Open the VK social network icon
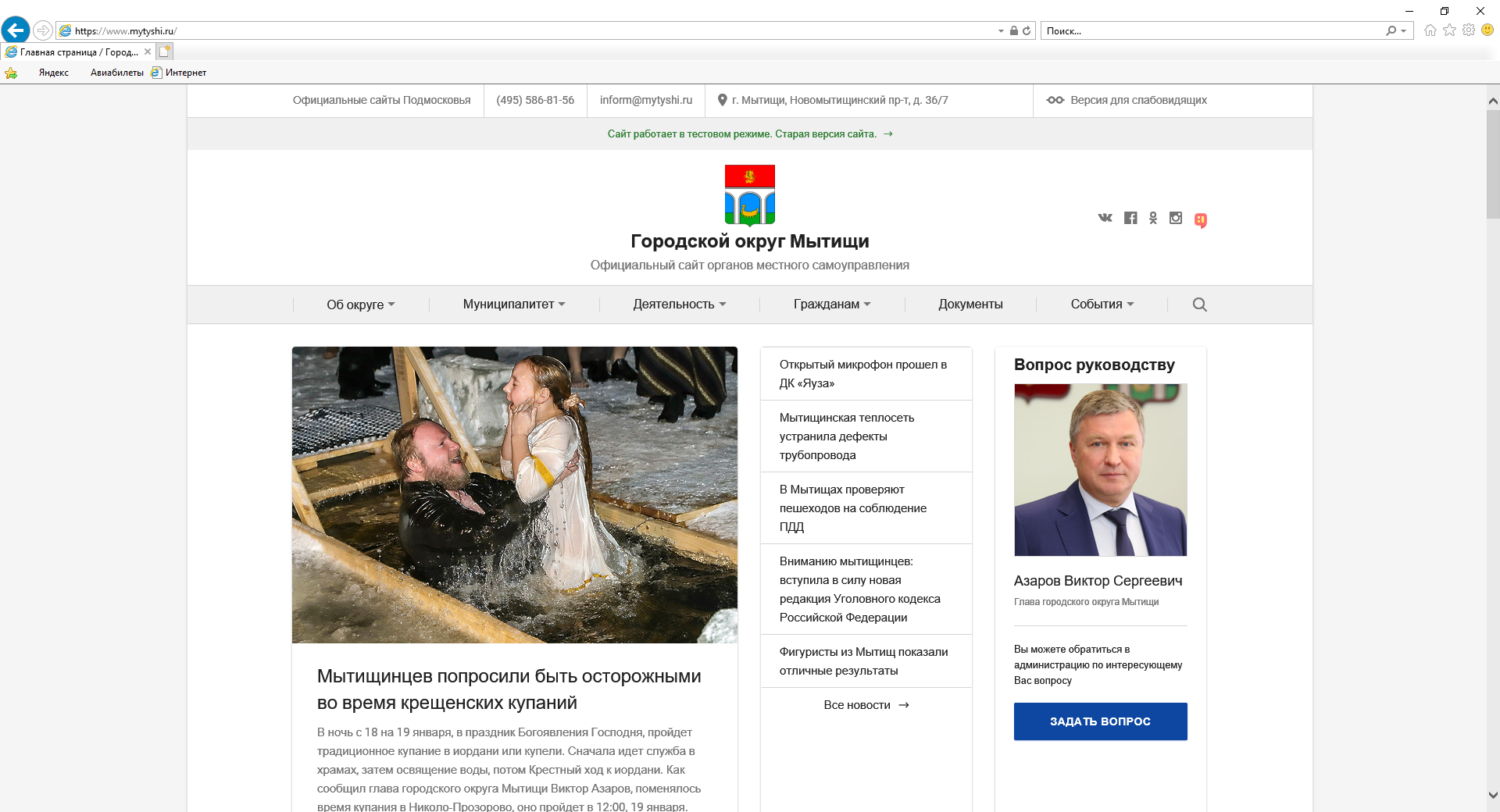This screenshot has width=1500, height=812. coord(1105,218)
